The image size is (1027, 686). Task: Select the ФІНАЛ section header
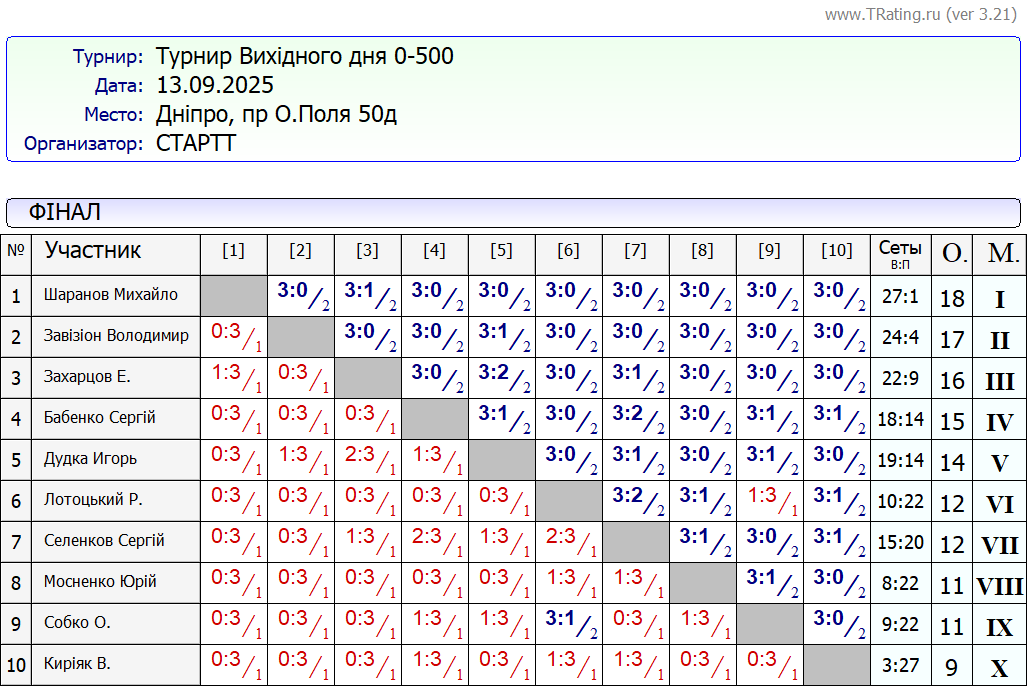[x=65, y=213]
